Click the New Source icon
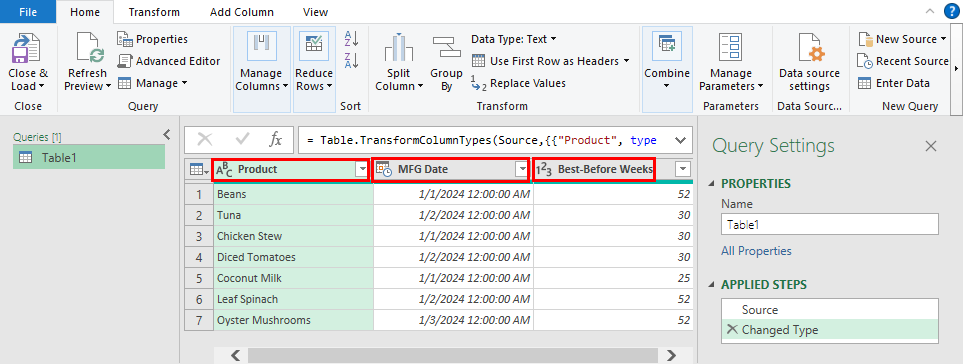Image resolution: width=963 pixels, height=364 pixels. (865, 39)
